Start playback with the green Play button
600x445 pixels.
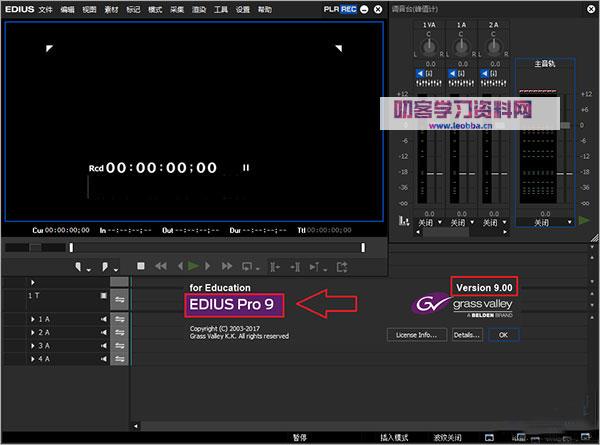click(193, 266)
